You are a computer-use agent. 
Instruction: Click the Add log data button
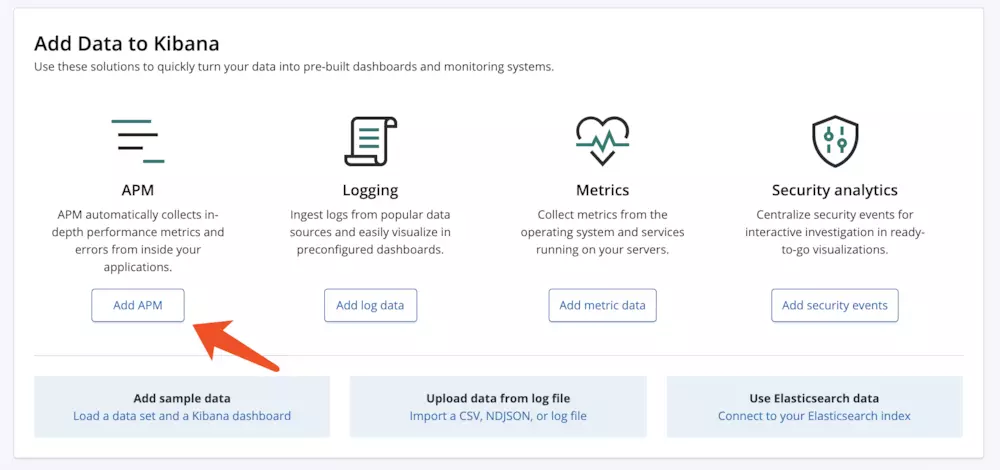(371, 305)
